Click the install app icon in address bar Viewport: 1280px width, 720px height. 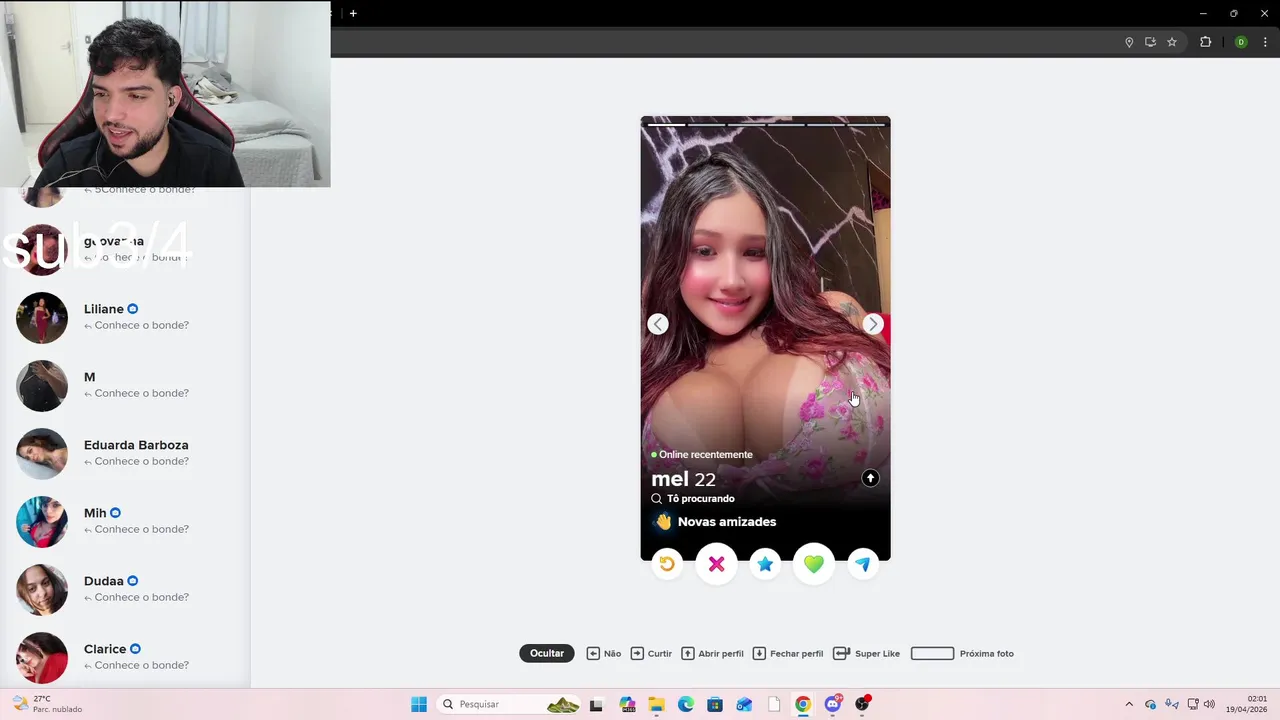tap(1150, 42)
